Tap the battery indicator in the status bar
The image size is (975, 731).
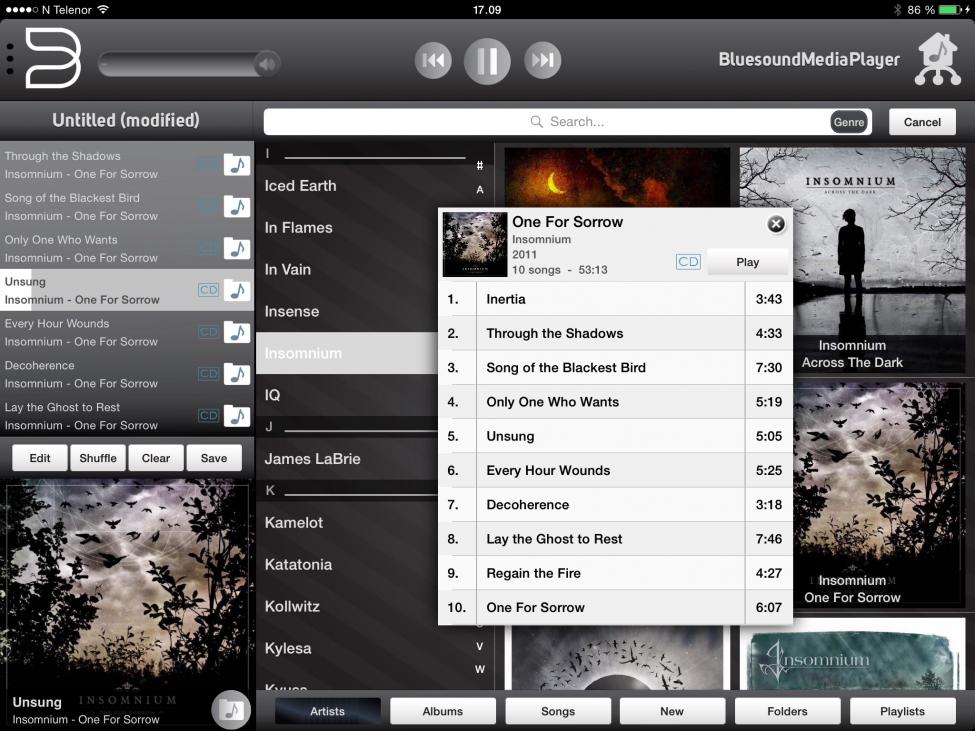pyautogui.click(x=950, y=10)
